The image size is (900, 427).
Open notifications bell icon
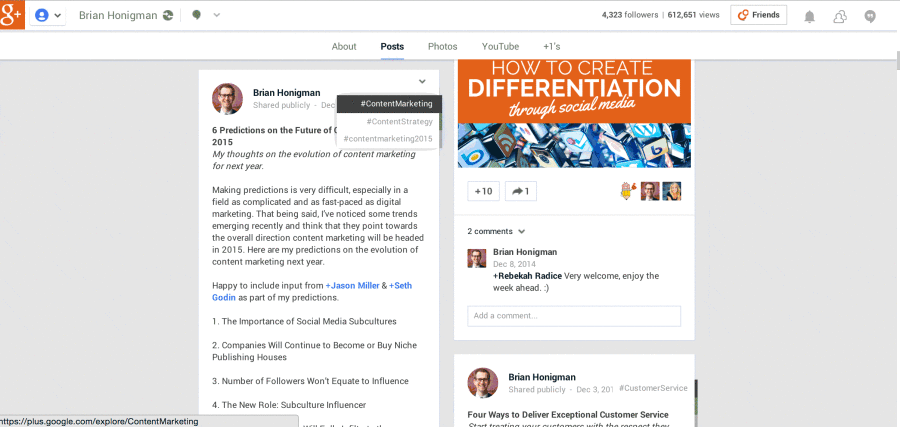click(809, 16)
